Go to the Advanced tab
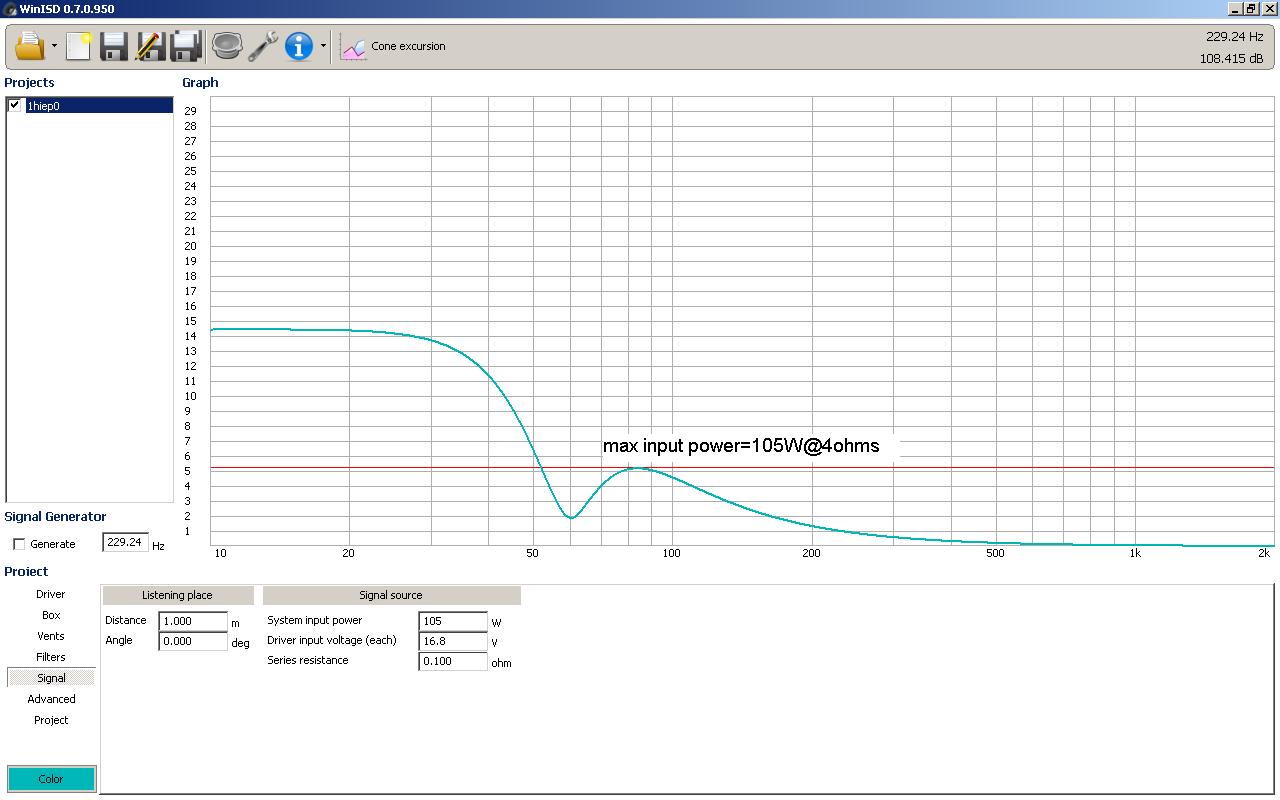 tap(51, 699)
